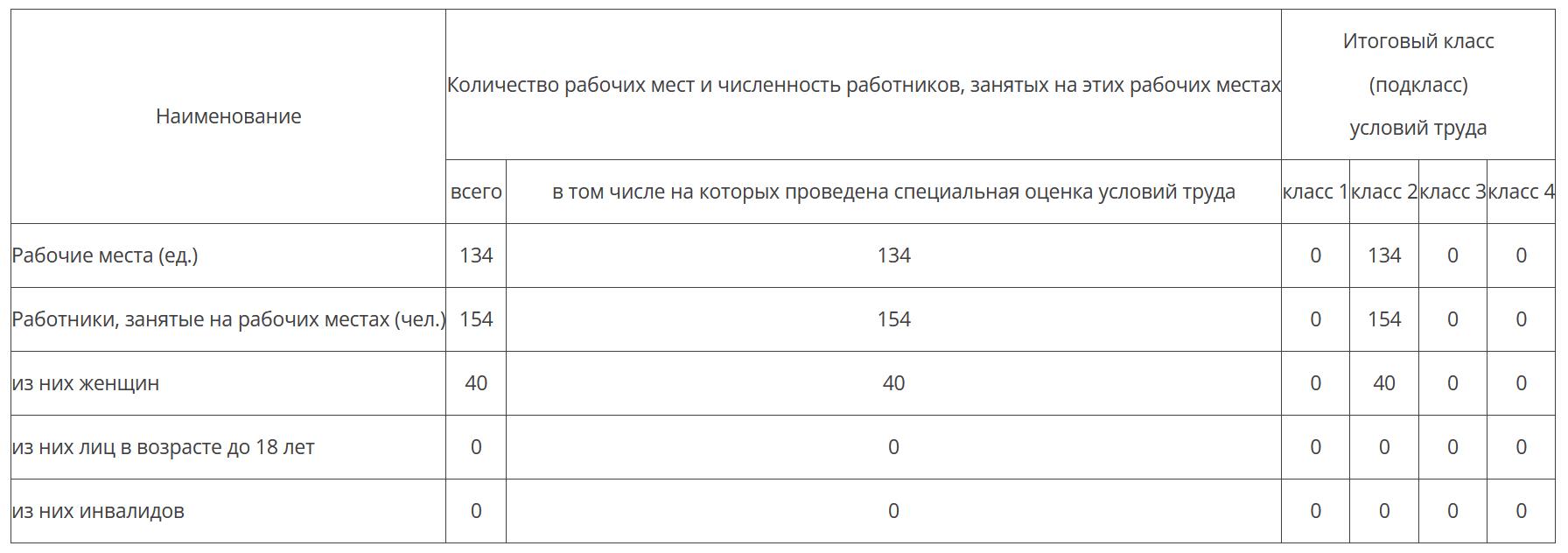Viewport: 1568px width, 553px height.
Task: Select the "класс 1" column header
Action: [x=1315, y=192]
